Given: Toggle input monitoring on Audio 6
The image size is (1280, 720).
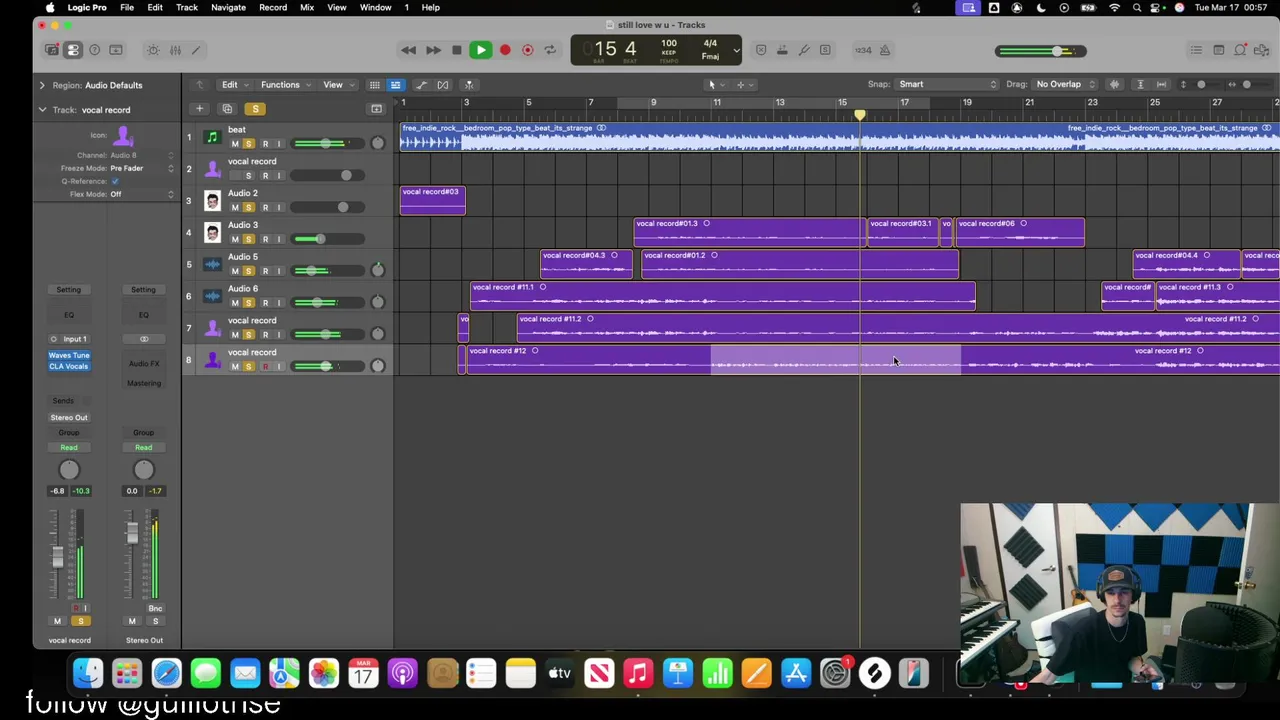Looking at the screenshot, I should click(x=279, y=303).
